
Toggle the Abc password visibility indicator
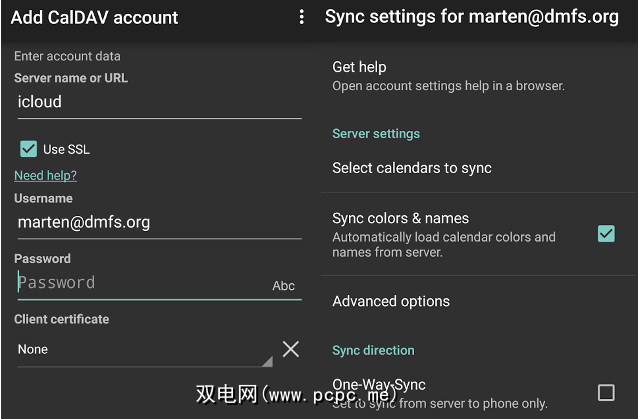(284, 286)
